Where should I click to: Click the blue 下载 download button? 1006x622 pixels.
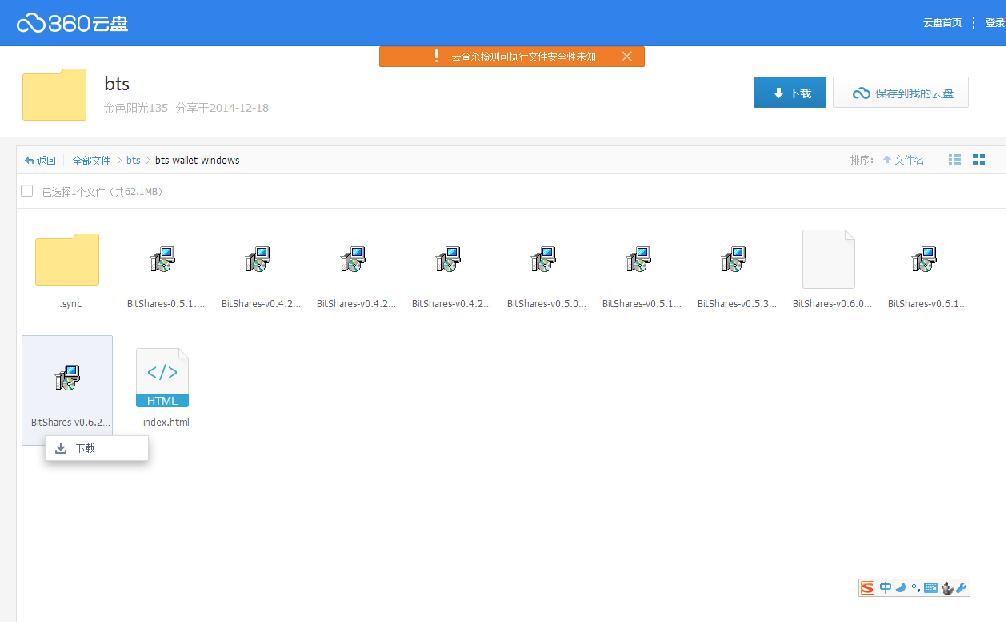[790, 93]
